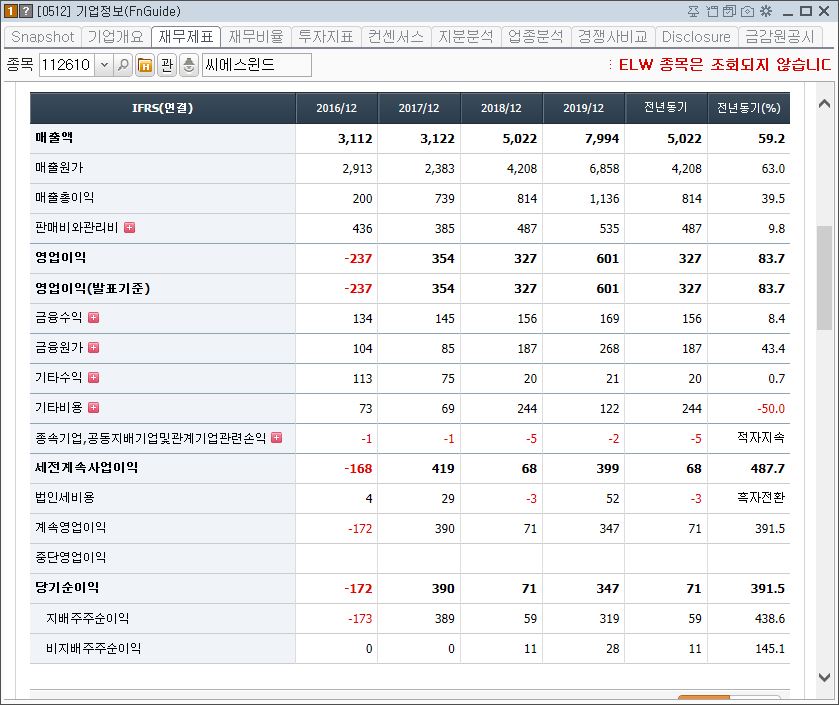839x705 pixels.
Task: Open the stock code dropdown arrow
Action: 104,63
